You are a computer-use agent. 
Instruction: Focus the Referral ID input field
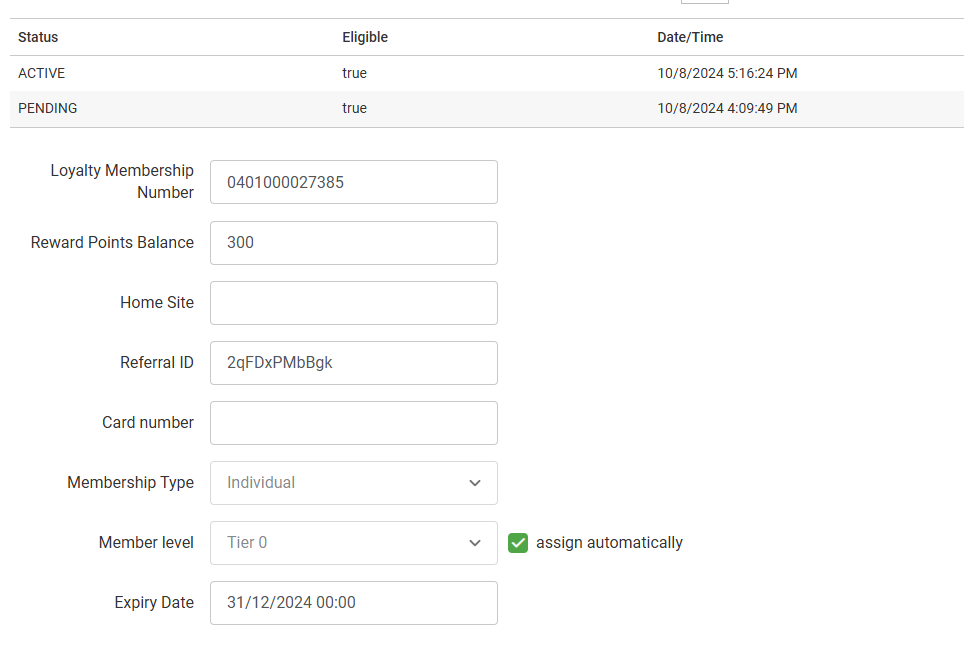pyautogui.click(x=353, y=363)
